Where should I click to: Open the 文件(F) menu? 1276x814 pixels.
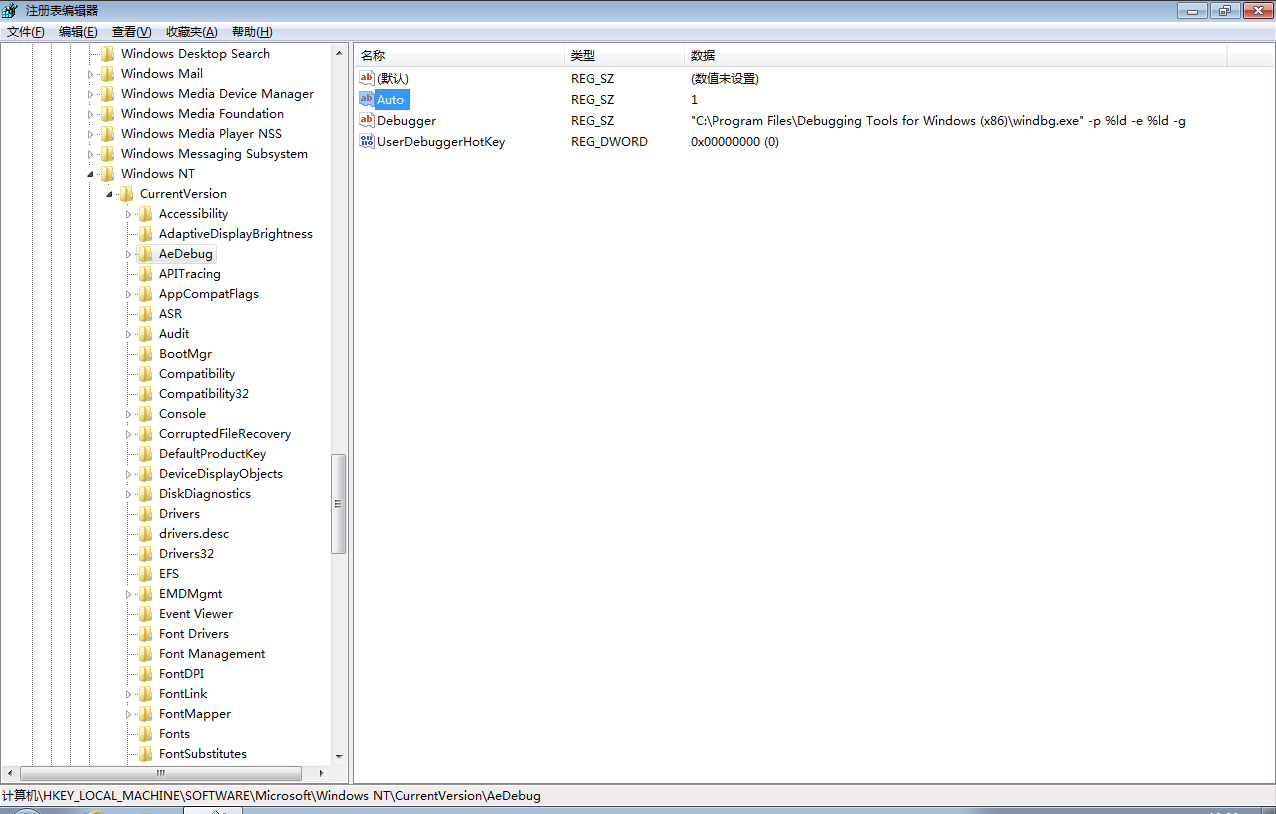pyautogui.click(x=26, y=32)
